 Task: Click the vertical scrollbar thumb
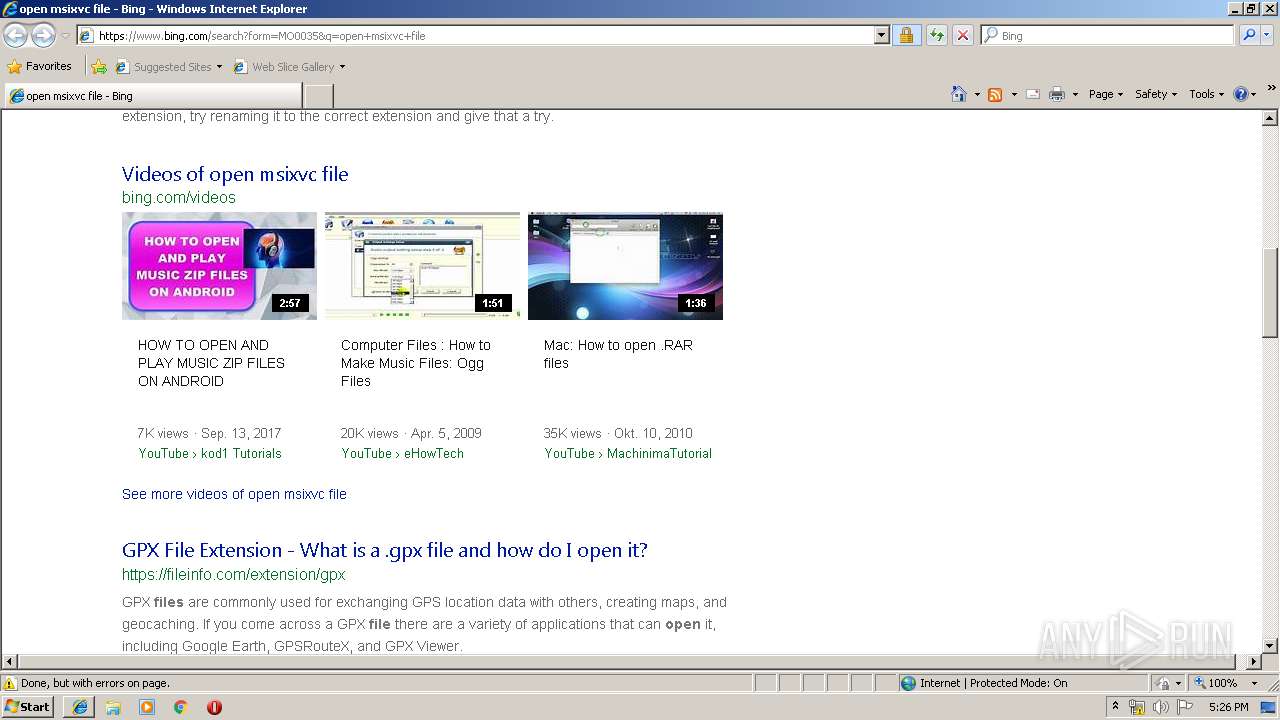click(1270, 292)
